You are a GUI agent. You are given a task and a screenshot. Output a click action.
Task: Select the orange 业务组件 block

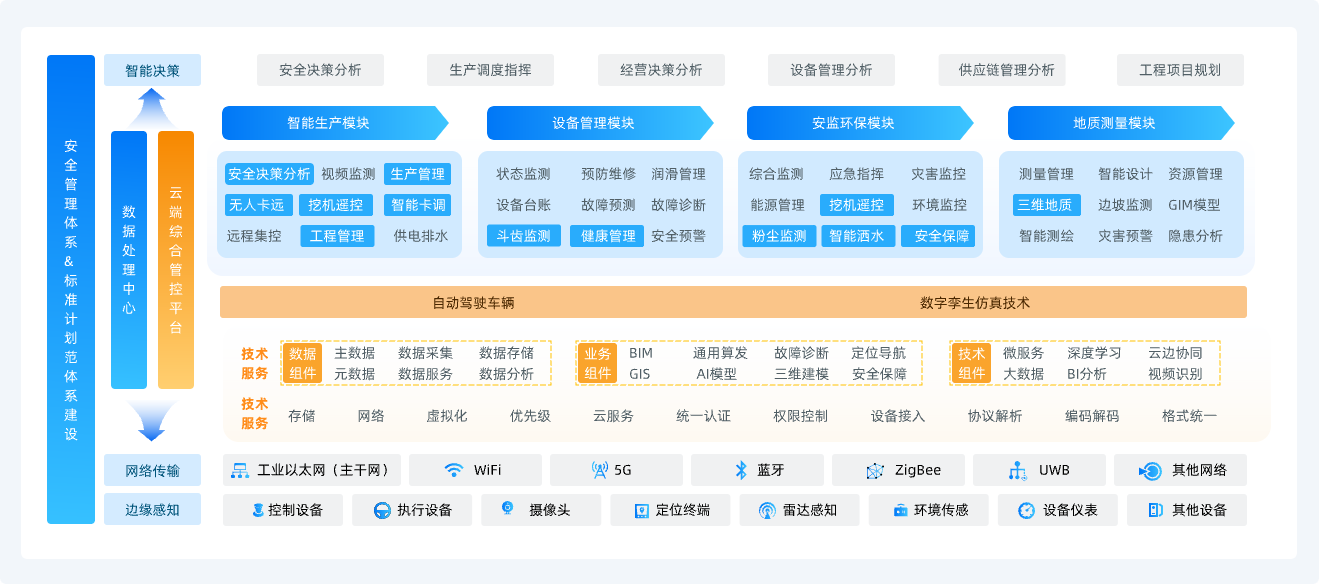coord(598,363)
